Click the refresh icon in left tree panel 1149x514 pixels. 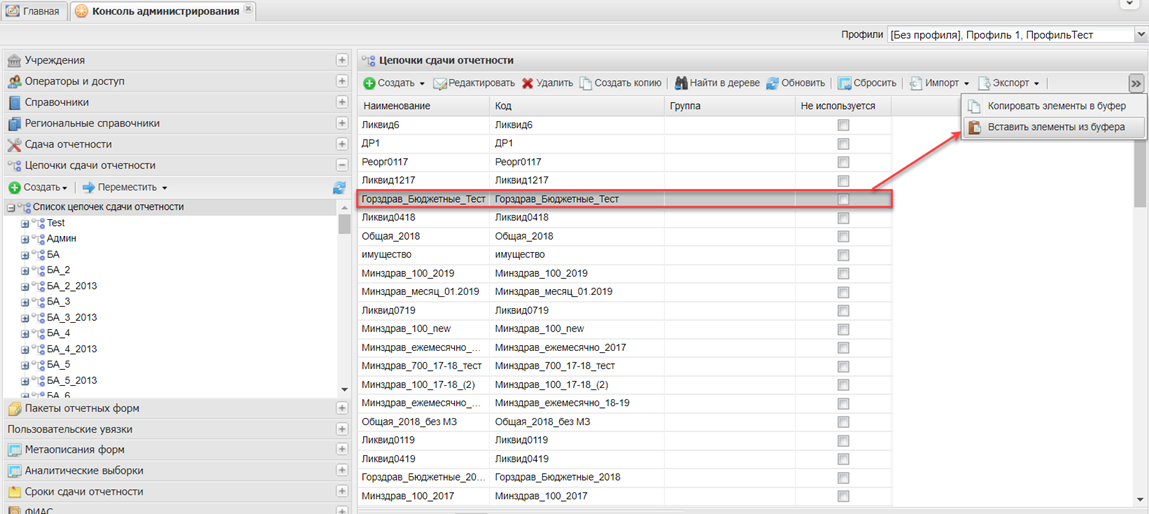(x=339, y=187)
